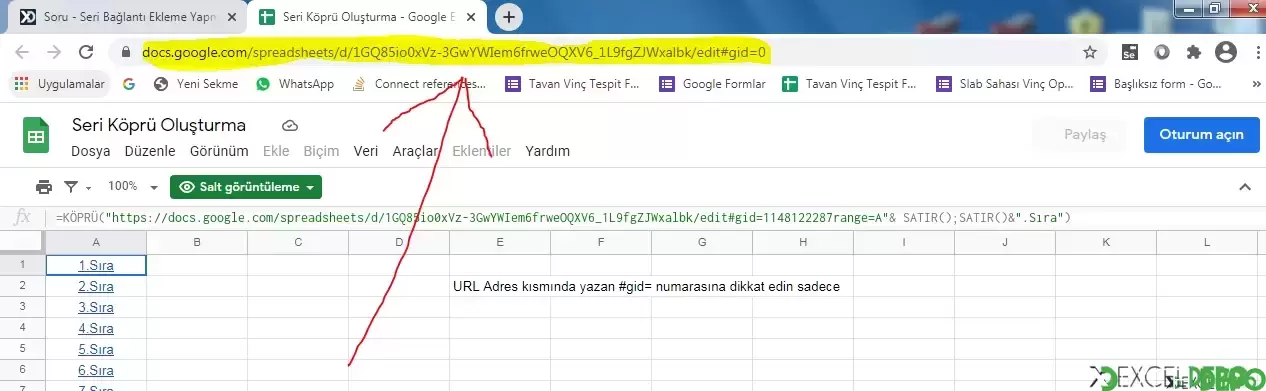Click the Oturum açın button
The width and height of the screenshot is (1266, 391).
click(x=1201, y=134)
